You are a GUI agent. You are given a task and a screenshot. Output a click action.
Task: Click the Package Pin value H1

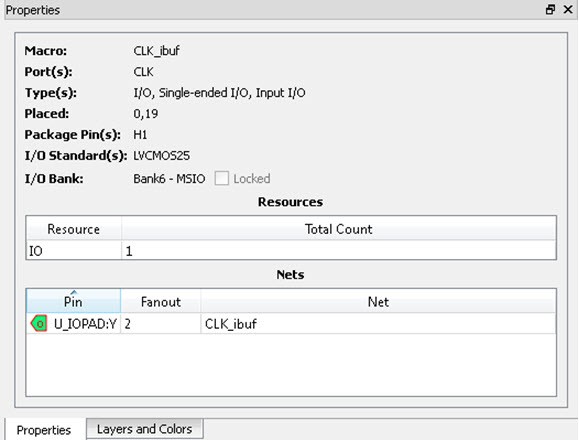tap(140, 134)
